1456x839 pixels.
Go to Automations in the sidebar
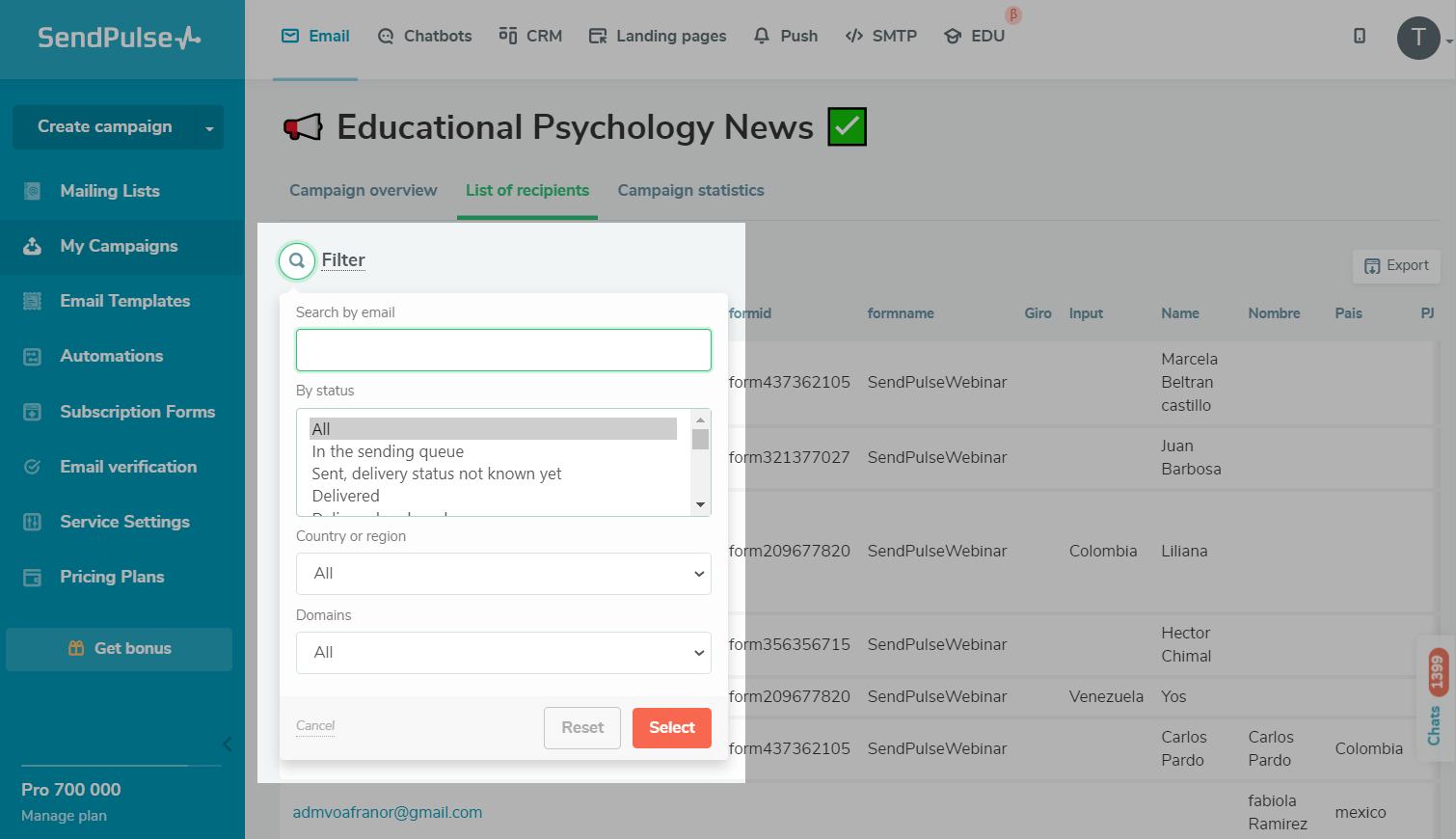(111, 356)
